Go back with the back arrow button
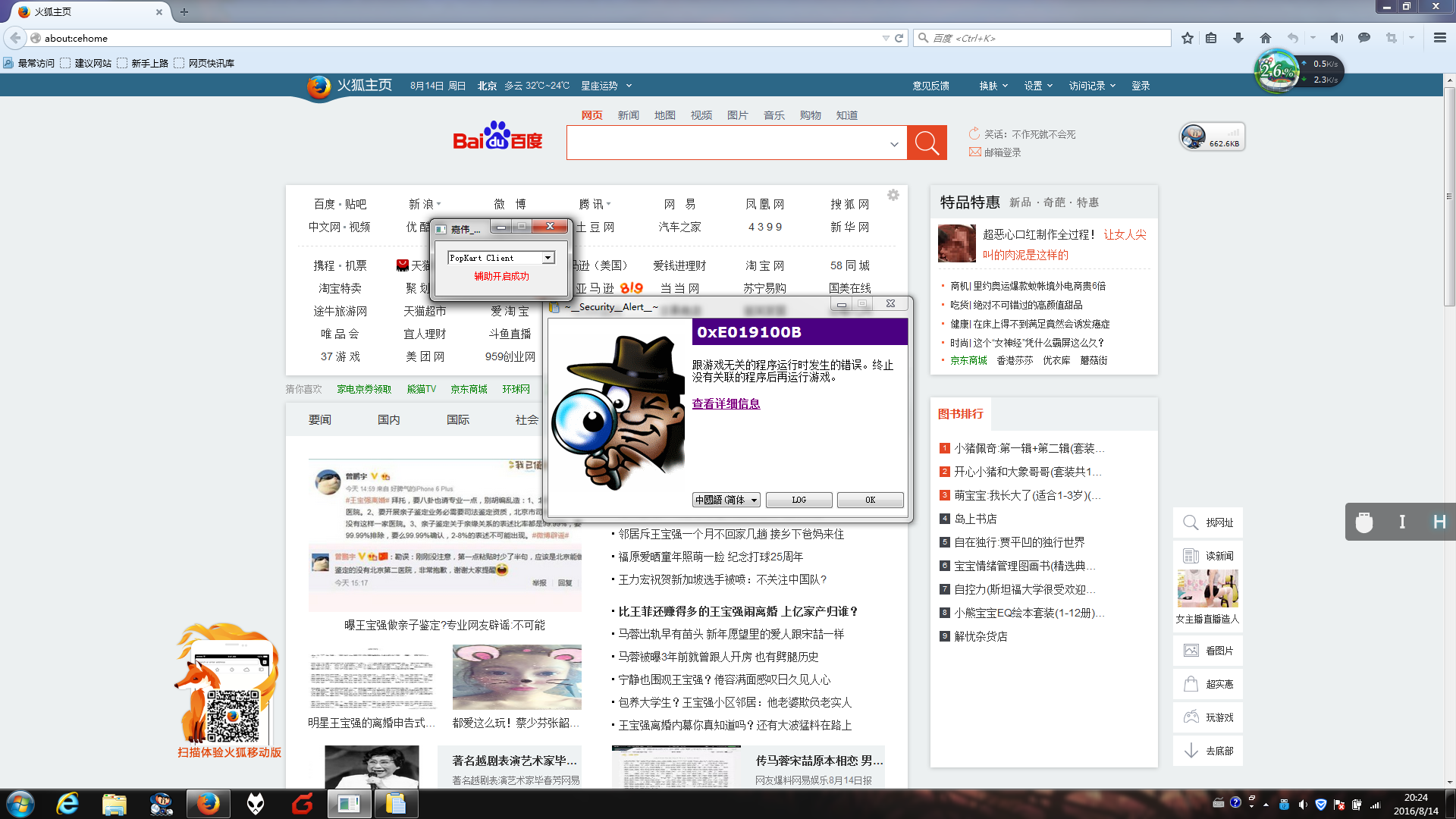Screen dimensions: 1456x819 [15, 38]
